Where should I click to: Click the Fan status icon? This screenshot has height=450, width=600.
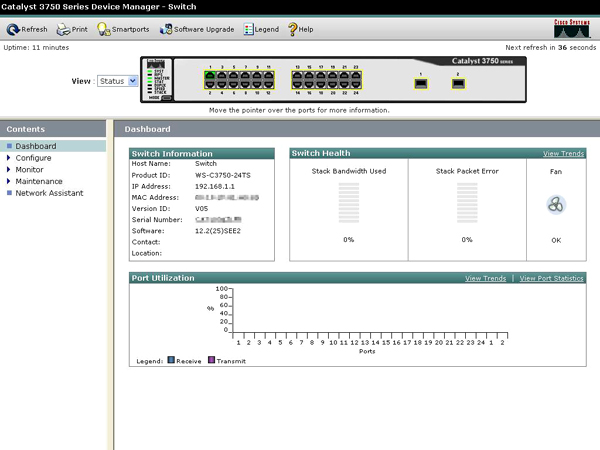[556, 205]
